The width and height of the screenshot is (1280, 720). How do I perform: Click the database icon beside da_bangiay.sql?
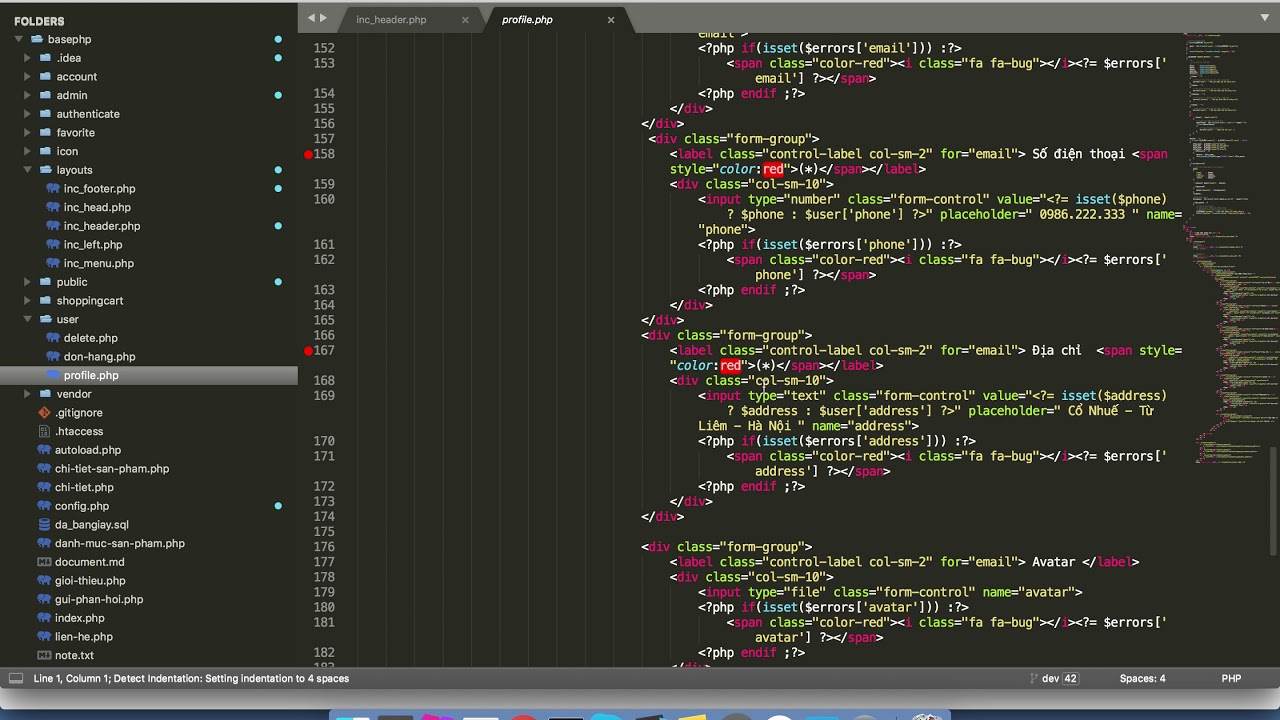pyautogui.click(x=44, y=525)
